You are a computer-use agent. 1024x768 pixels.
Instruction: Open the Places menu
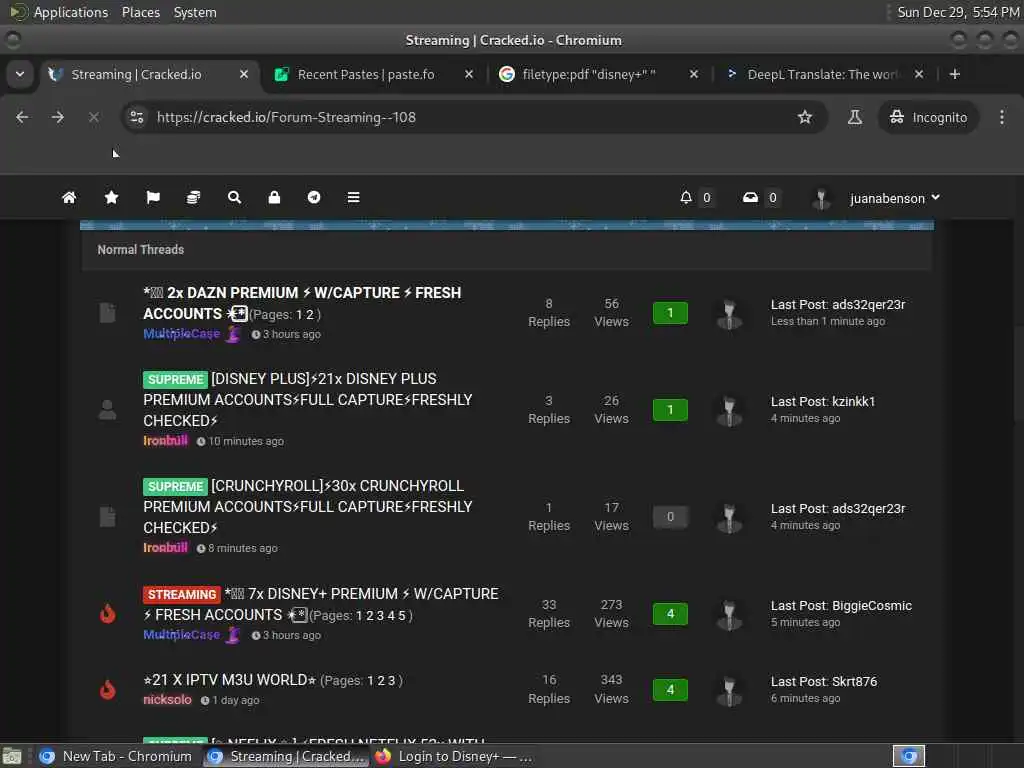[140, 12]
